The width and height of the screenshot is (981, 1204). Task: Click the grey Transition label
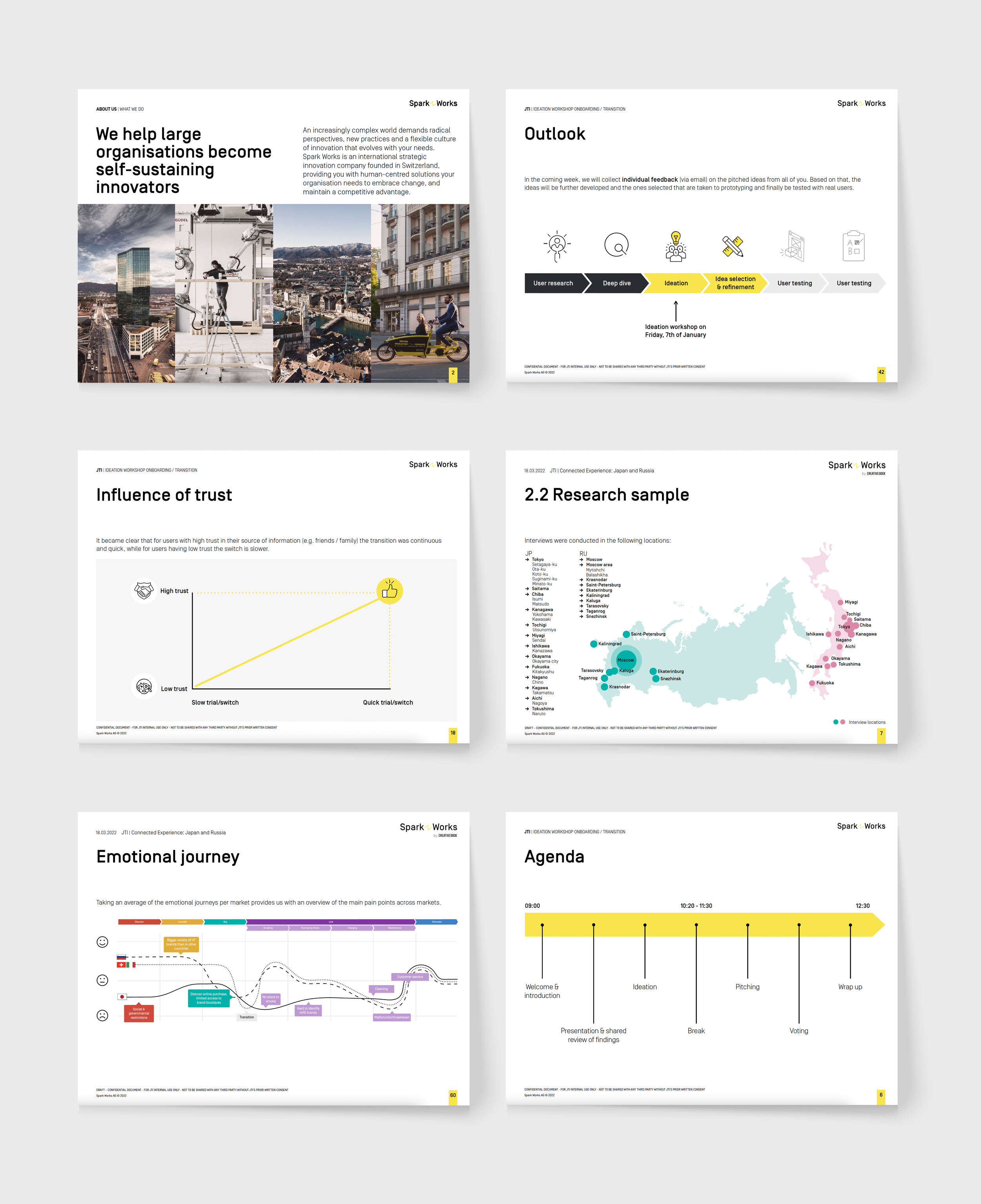click(246, 1017)
